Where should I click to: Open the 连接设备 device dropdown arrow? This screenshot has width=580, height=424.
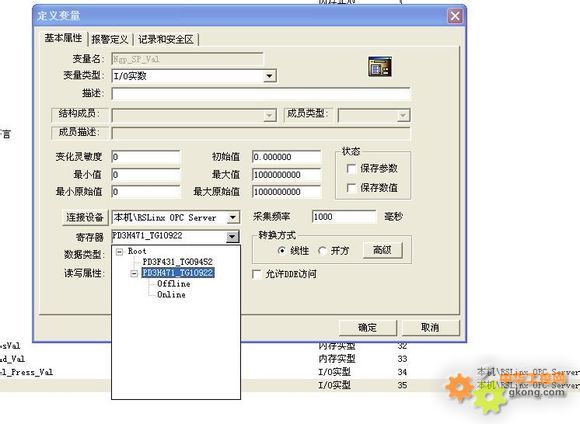pos(233,217)
